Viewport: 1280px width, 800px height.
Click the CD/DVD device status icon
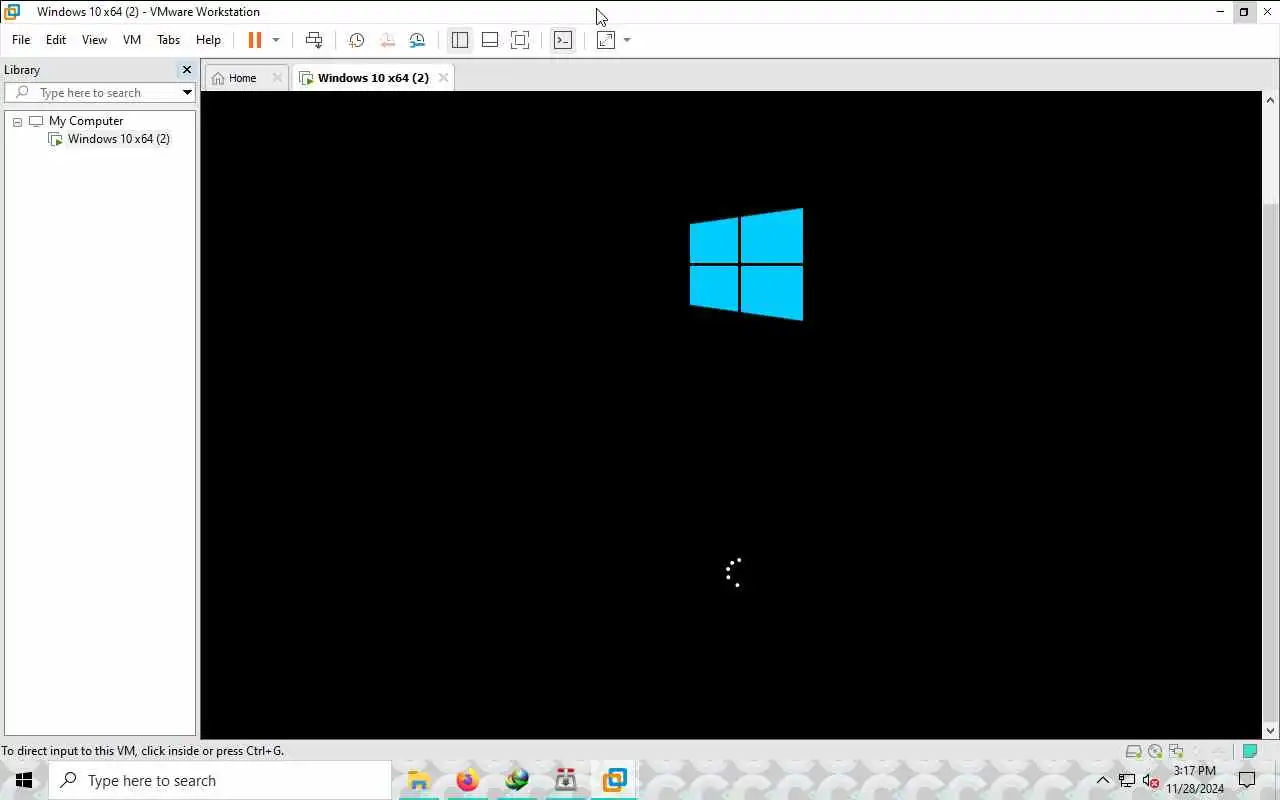tap(1155, 751)
